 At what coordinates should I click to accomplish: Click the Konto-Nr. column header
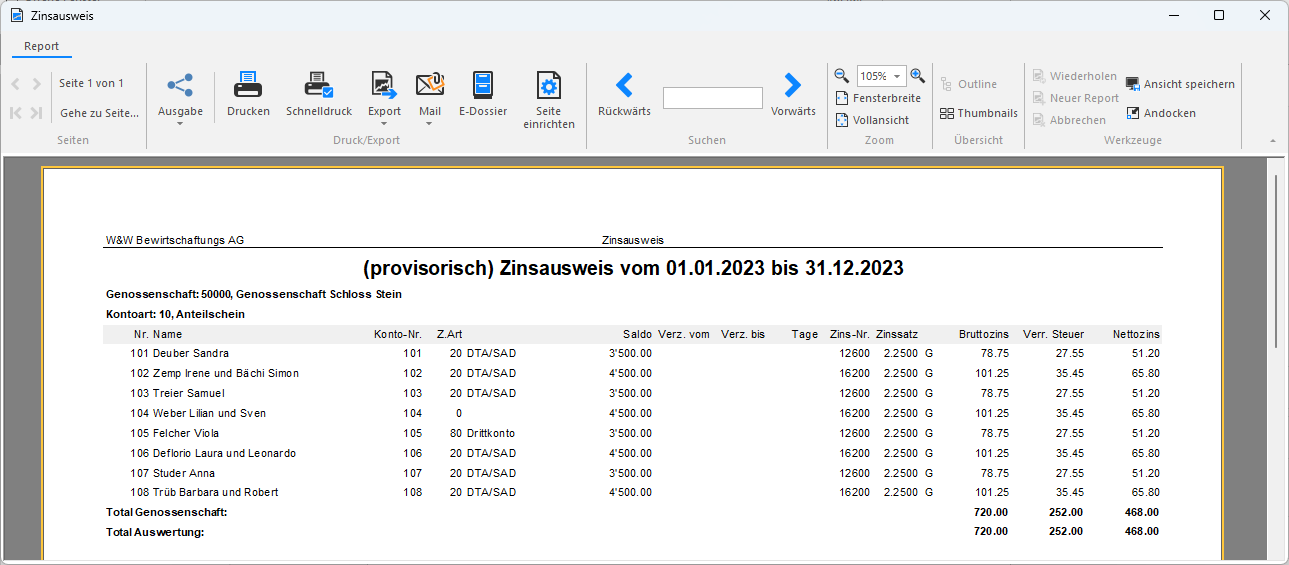pos(398,334)
